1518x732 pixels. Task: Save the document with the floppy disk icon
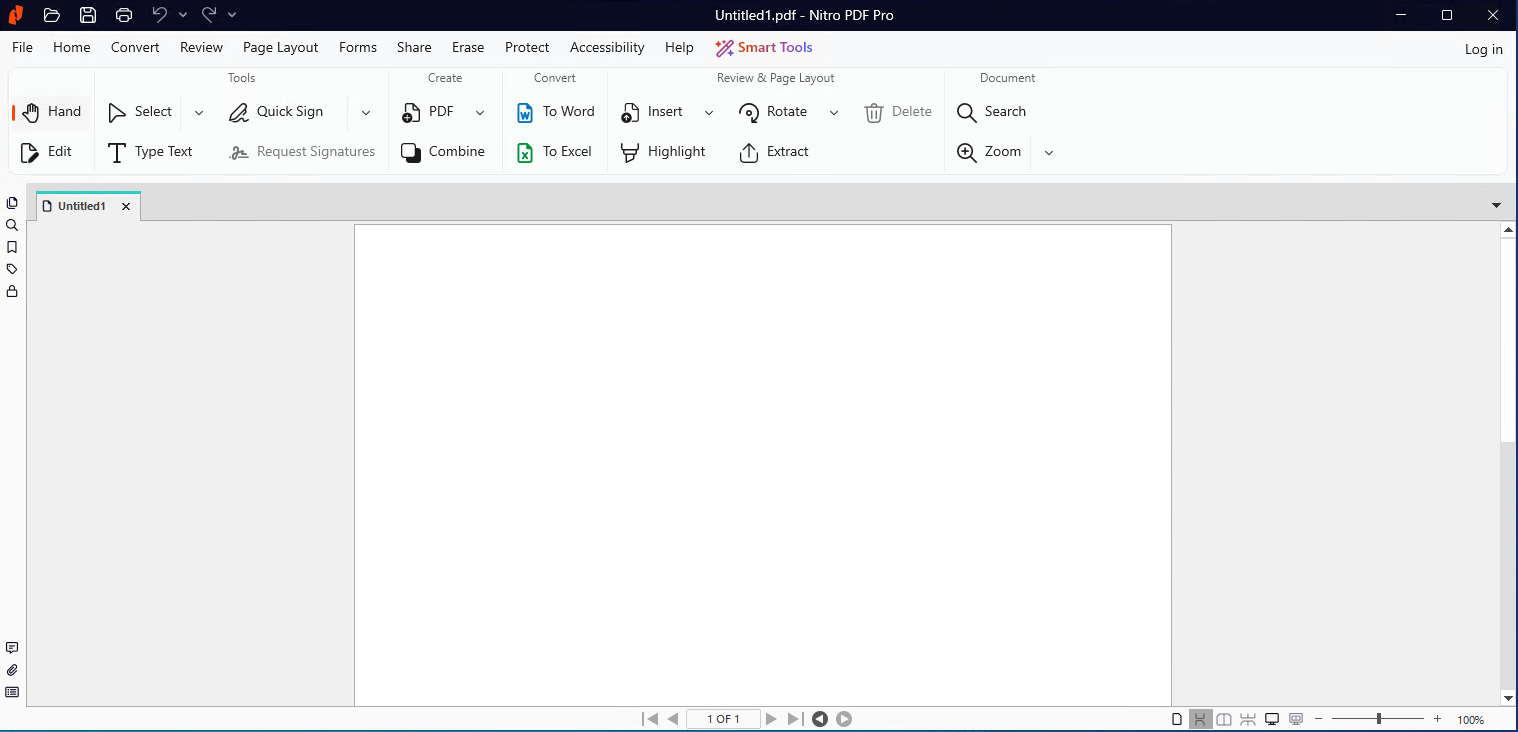88,15
